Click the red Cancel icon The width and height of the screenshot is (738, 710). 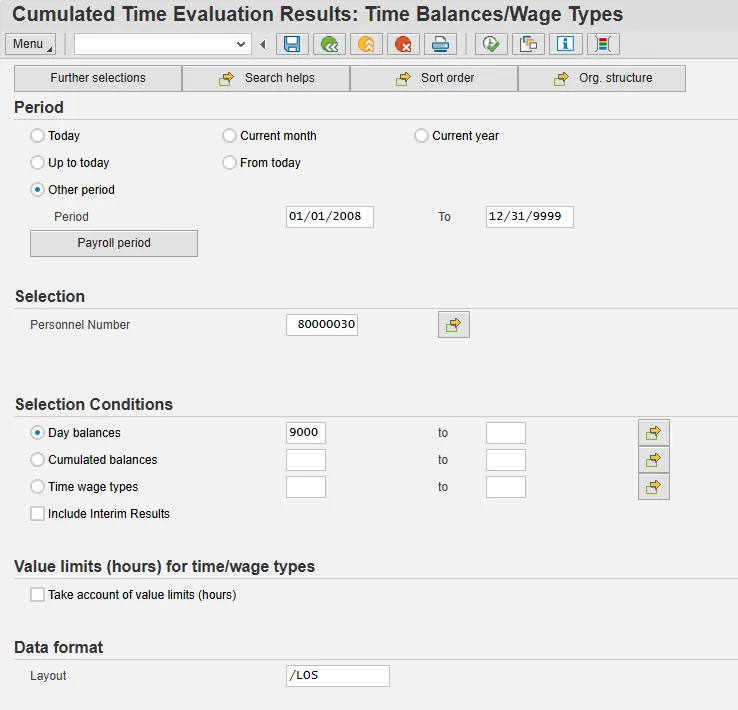tap(402, 44)
